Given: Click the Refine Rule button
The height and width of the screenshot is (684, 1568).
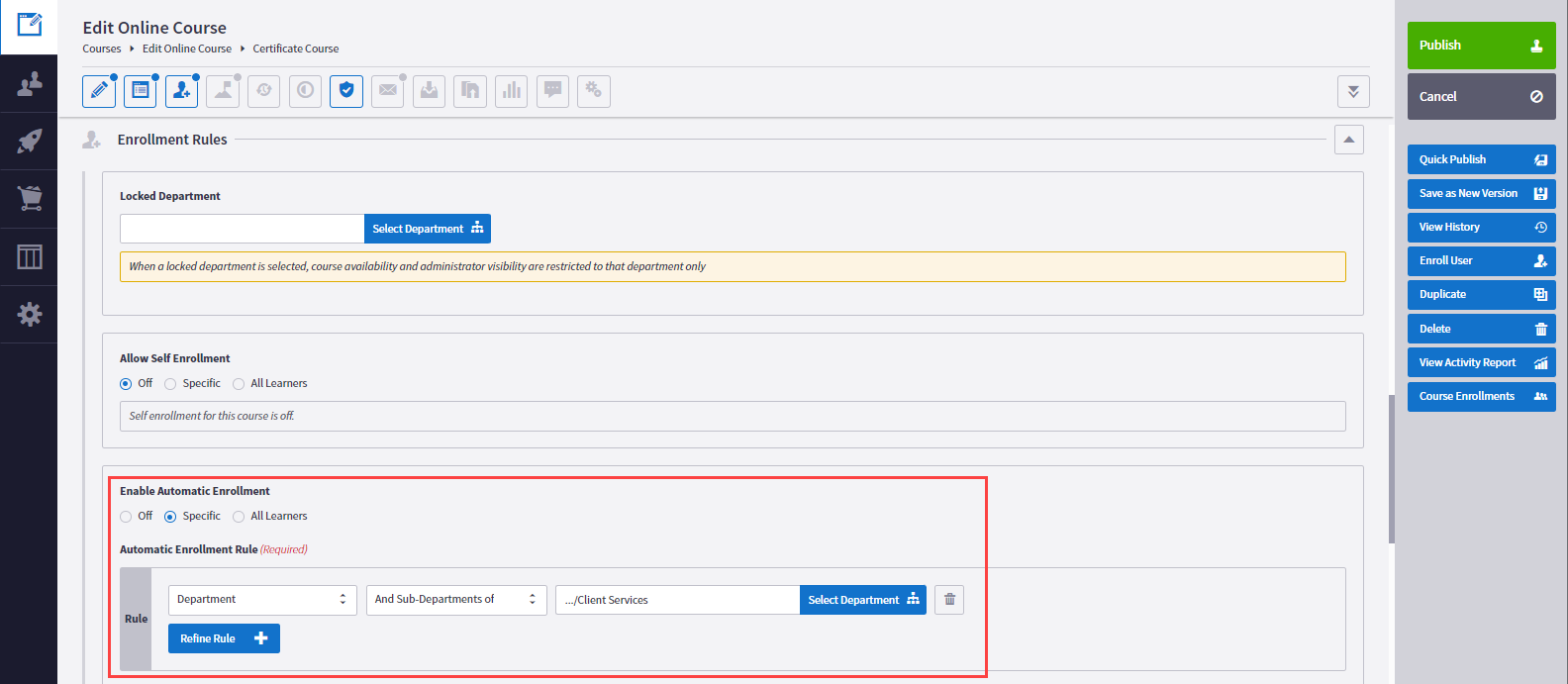Looking at the screenshot, I should [224, 638].
